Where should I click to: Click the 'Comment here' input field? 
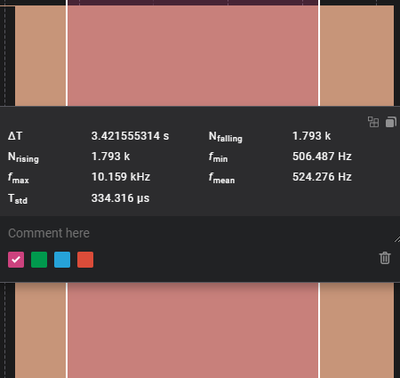click(x=200, y=233)
